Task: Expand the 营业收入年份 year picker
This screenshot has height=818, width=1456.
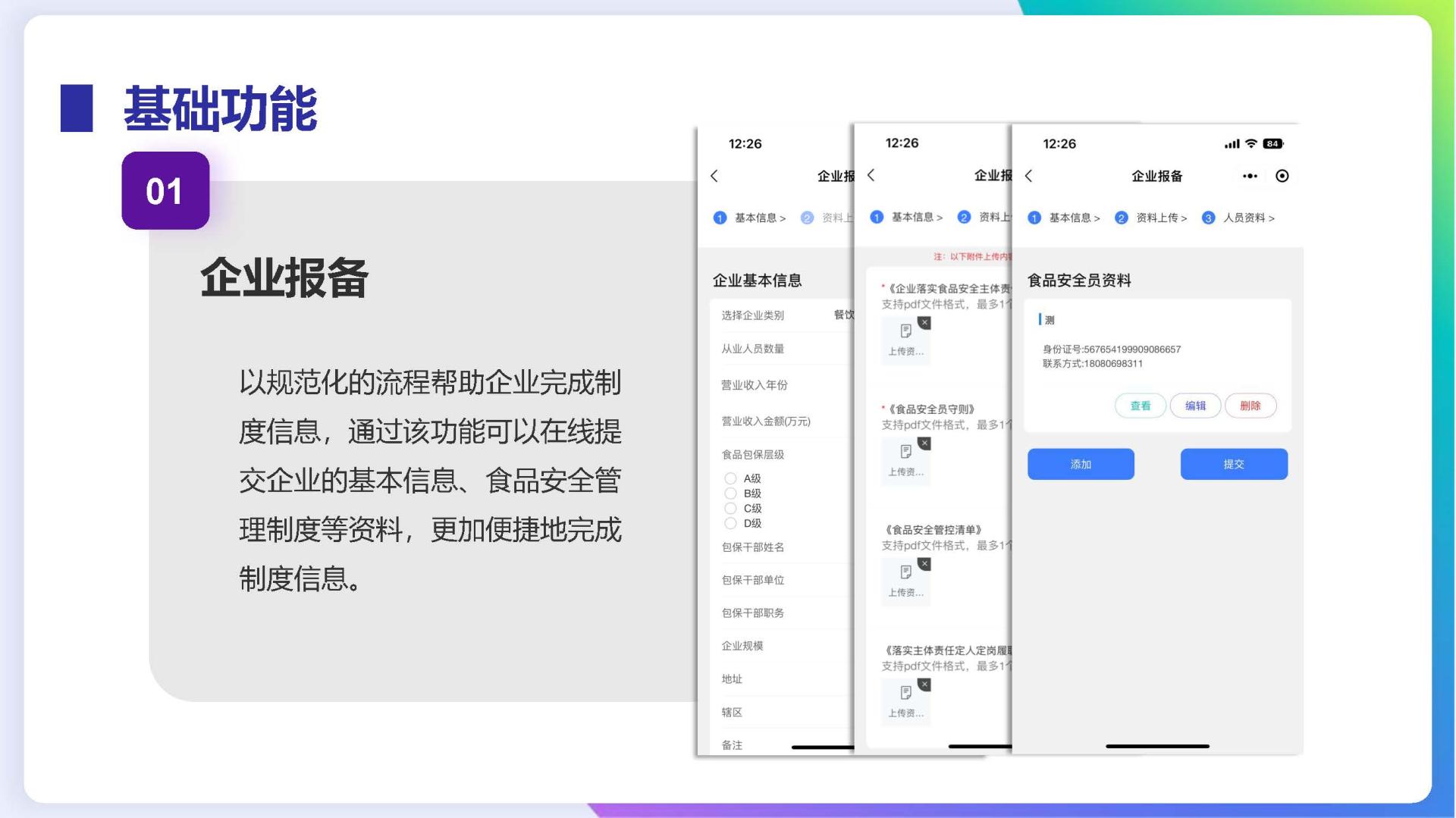Action: (781, 385)
